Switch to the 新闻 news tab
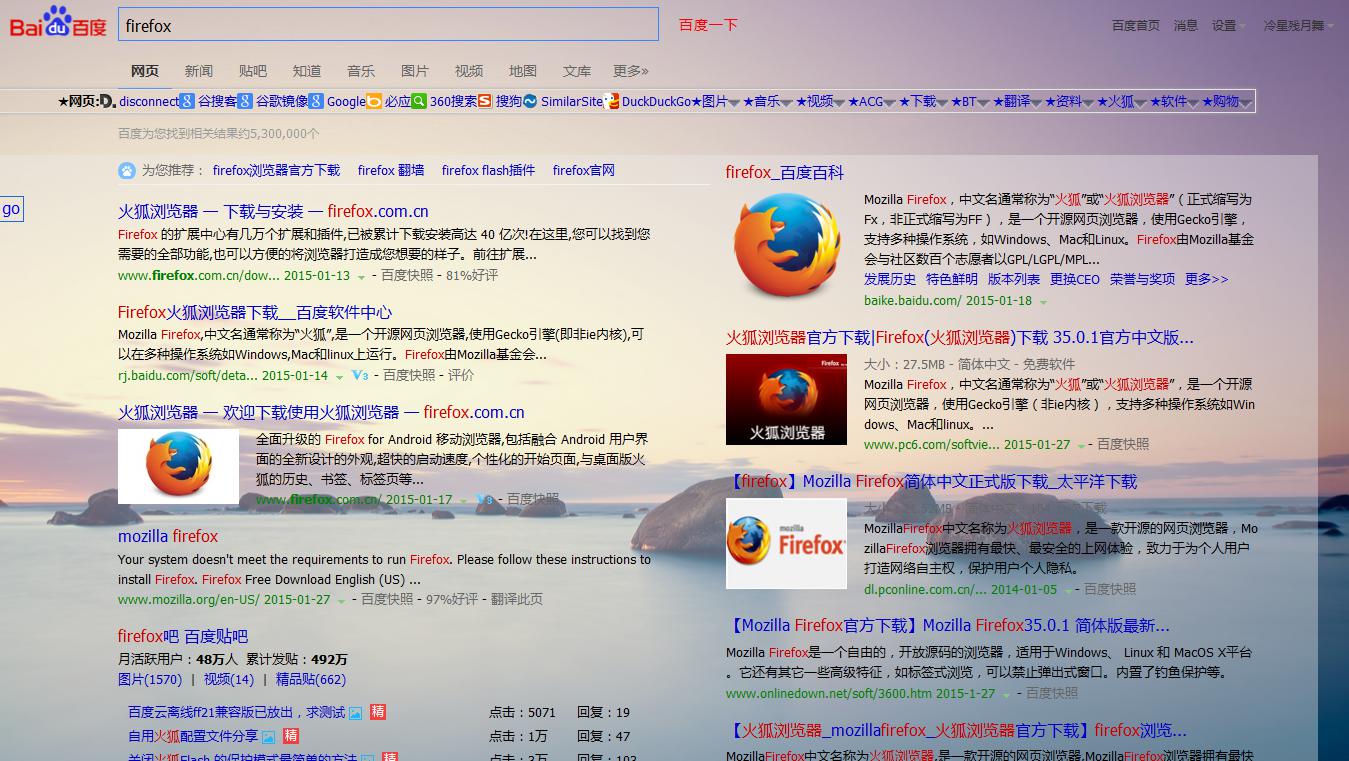The height and width of the screenshot is (761, 1349). click(x=199, y=71)
